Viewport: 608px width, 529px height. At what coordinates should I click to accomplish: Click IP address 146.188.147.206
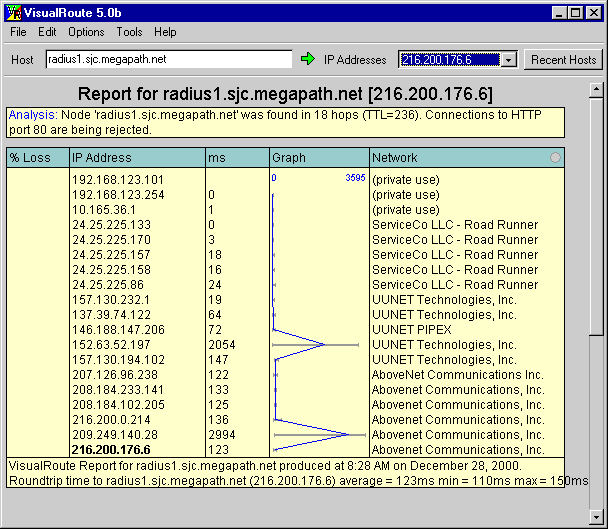(118, 330)
